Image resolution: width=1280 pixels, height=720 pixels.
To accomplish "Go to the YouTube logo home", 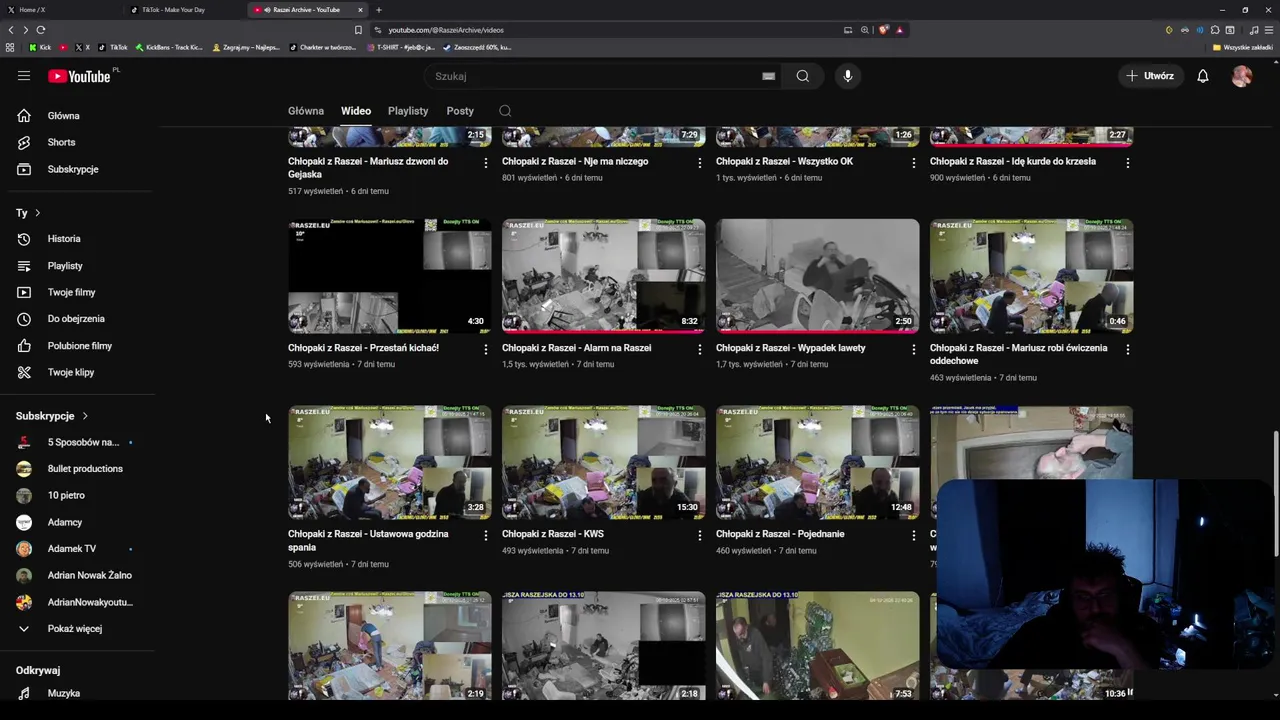I will [79, 76].
